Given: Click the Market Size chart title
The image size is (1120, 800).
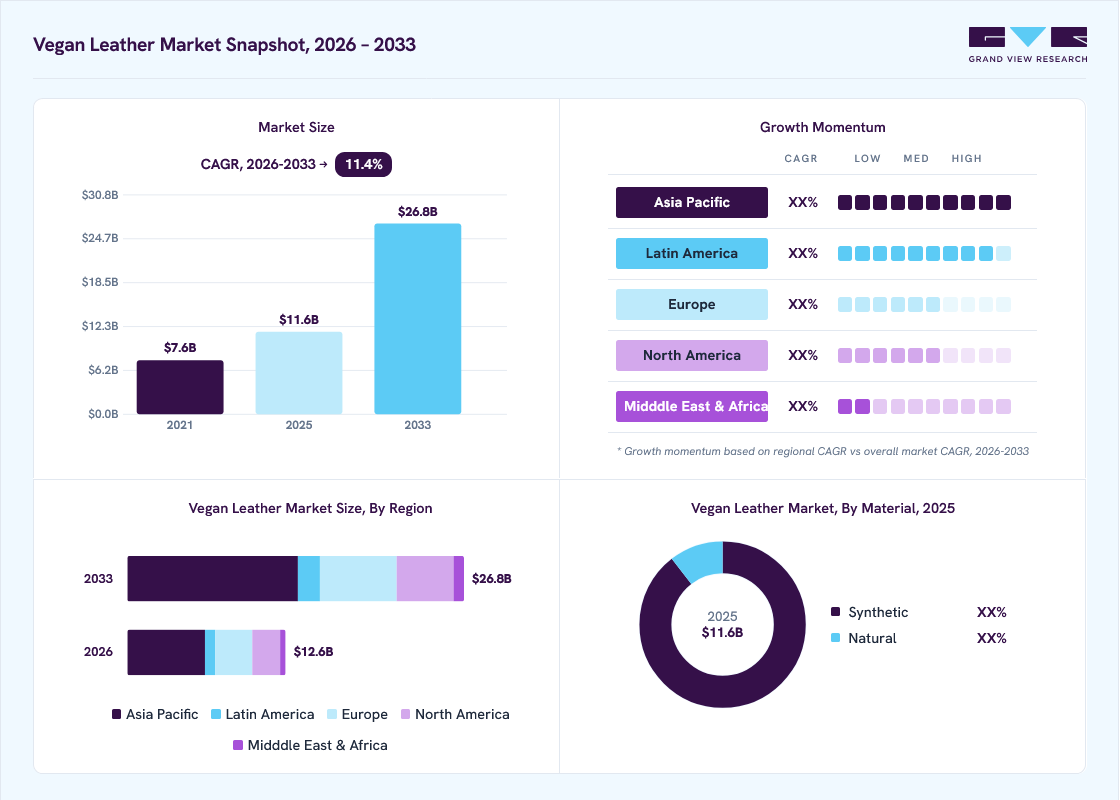Looking at the screenshot, I should coord(296,127).
